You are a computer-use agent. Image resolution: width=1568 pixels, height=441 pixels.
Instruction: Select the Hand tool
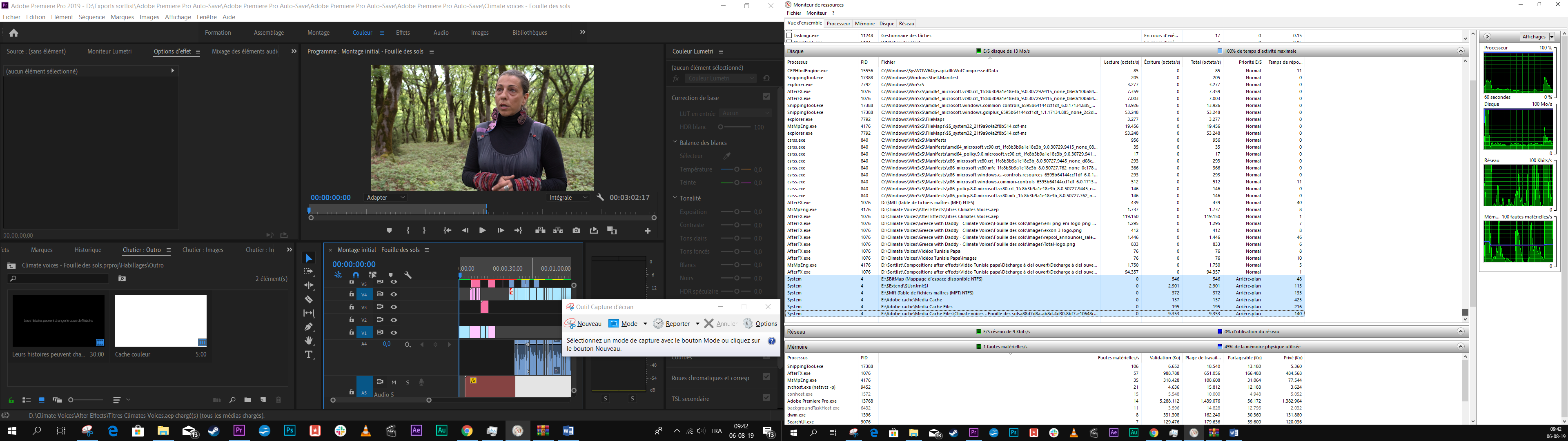pyautogui.click(x=309, y=341)
